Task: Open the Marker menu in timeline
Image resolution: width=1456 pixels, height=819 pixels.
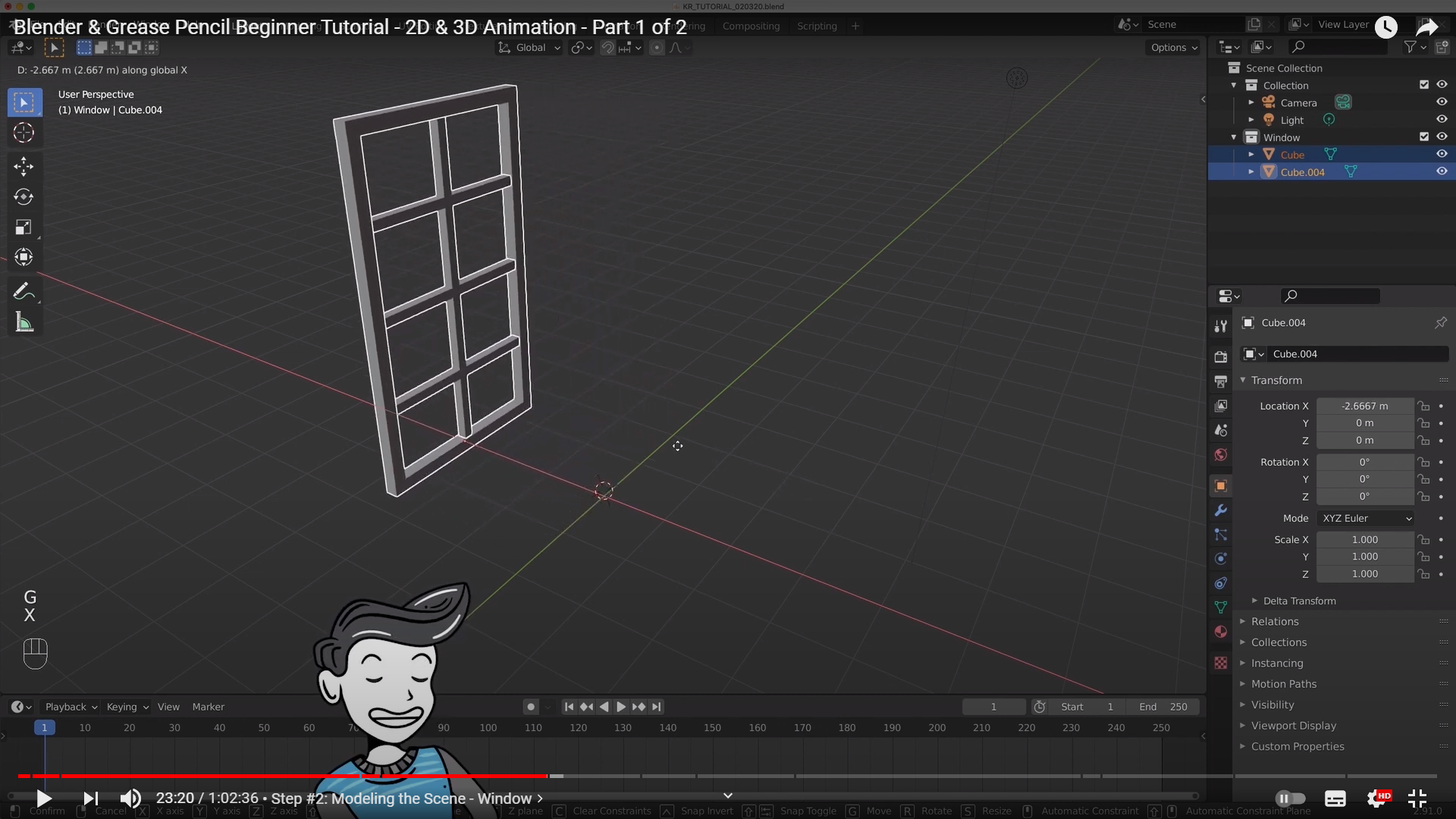Action: click(x=208, y=707)
